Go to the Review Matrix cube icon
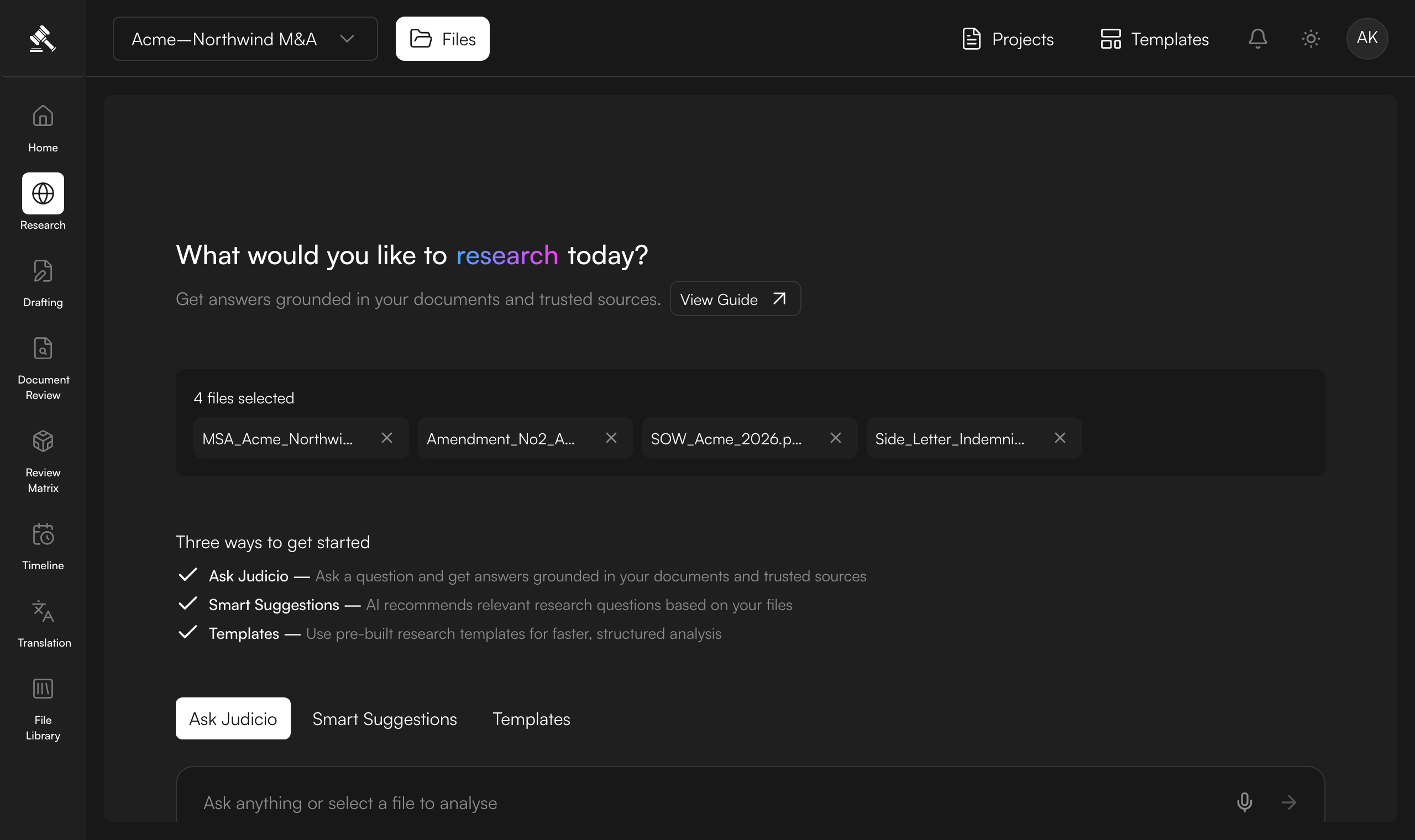The image size is (1415, 840). click(43, 442)
